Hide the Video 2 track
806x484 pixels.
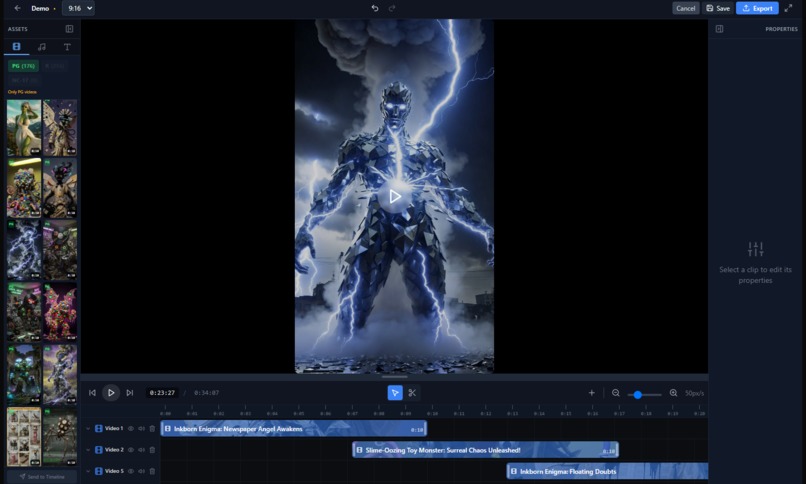(x=131, y=450)
